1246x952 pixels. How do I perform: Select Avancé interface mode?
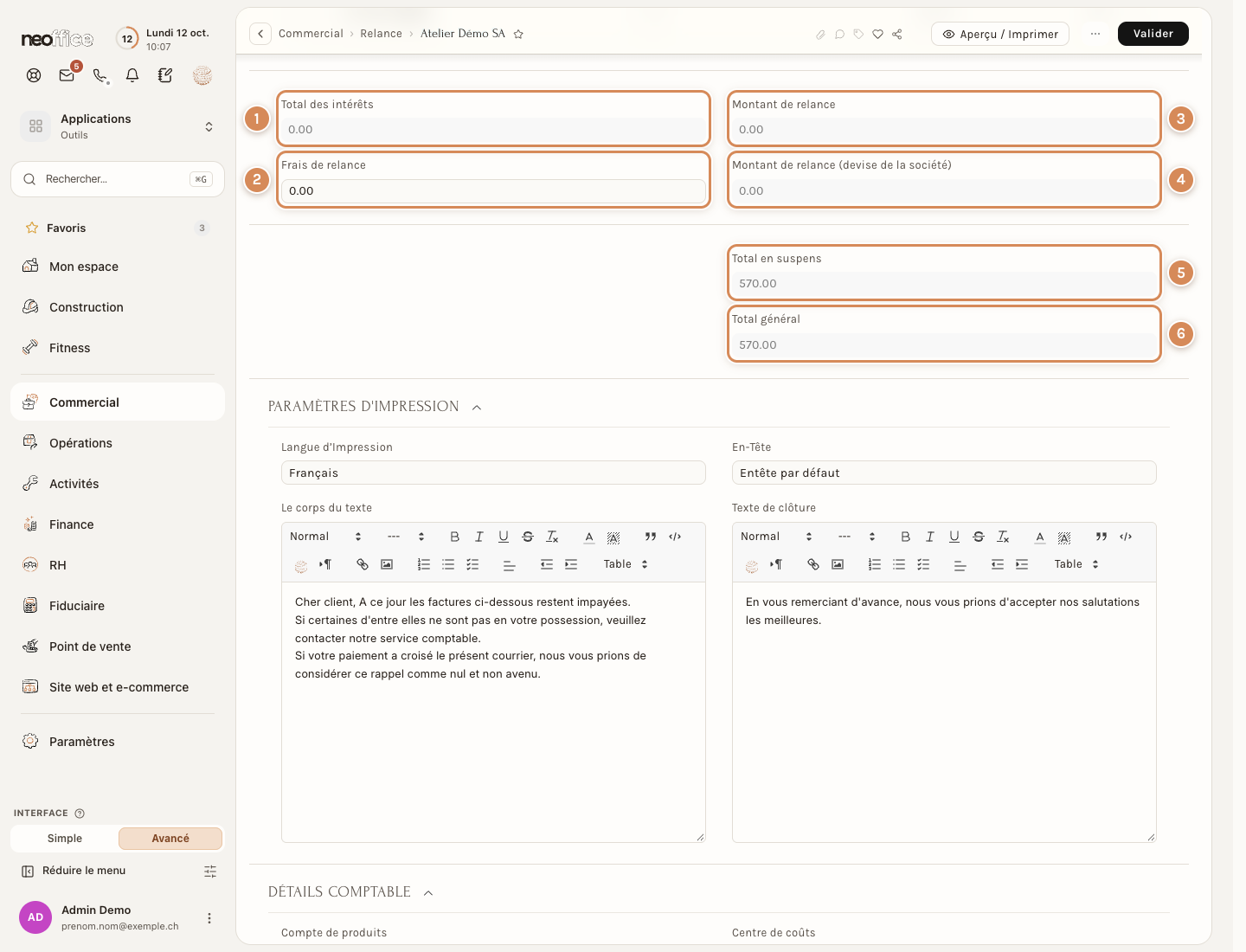170,839
